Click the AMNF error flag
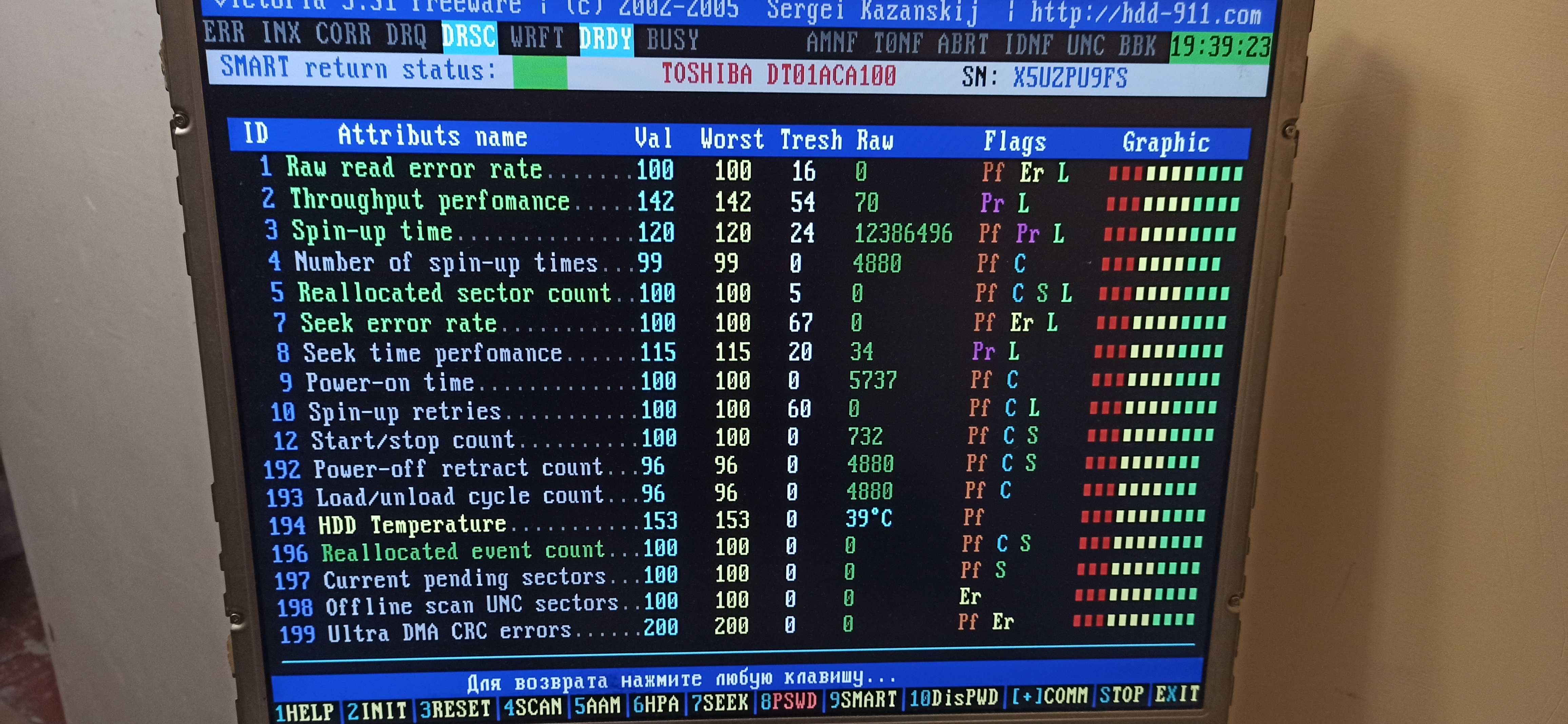Image resolution: width=1568 pixels, height=724 pixels. pos(833,43)
